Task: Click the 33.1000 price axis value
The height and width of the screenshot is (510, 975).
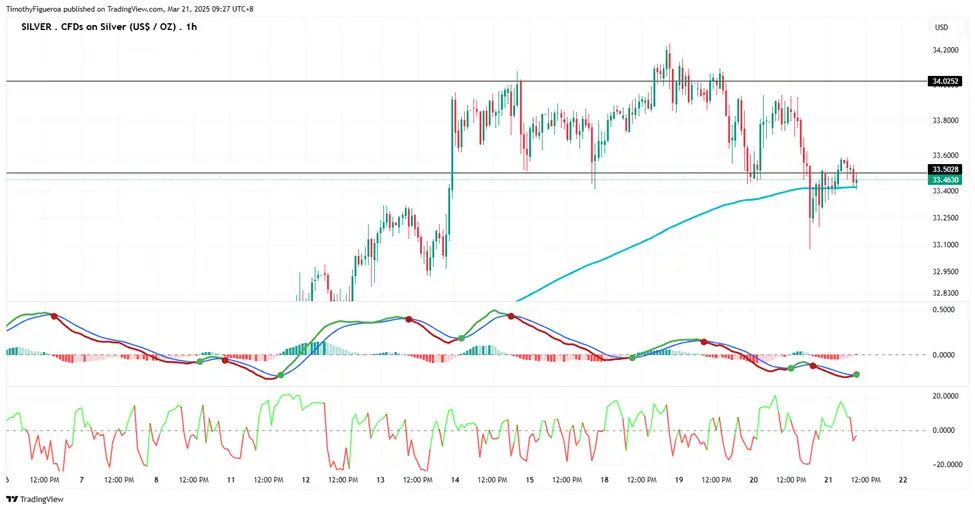Action: tap(945, 244)
